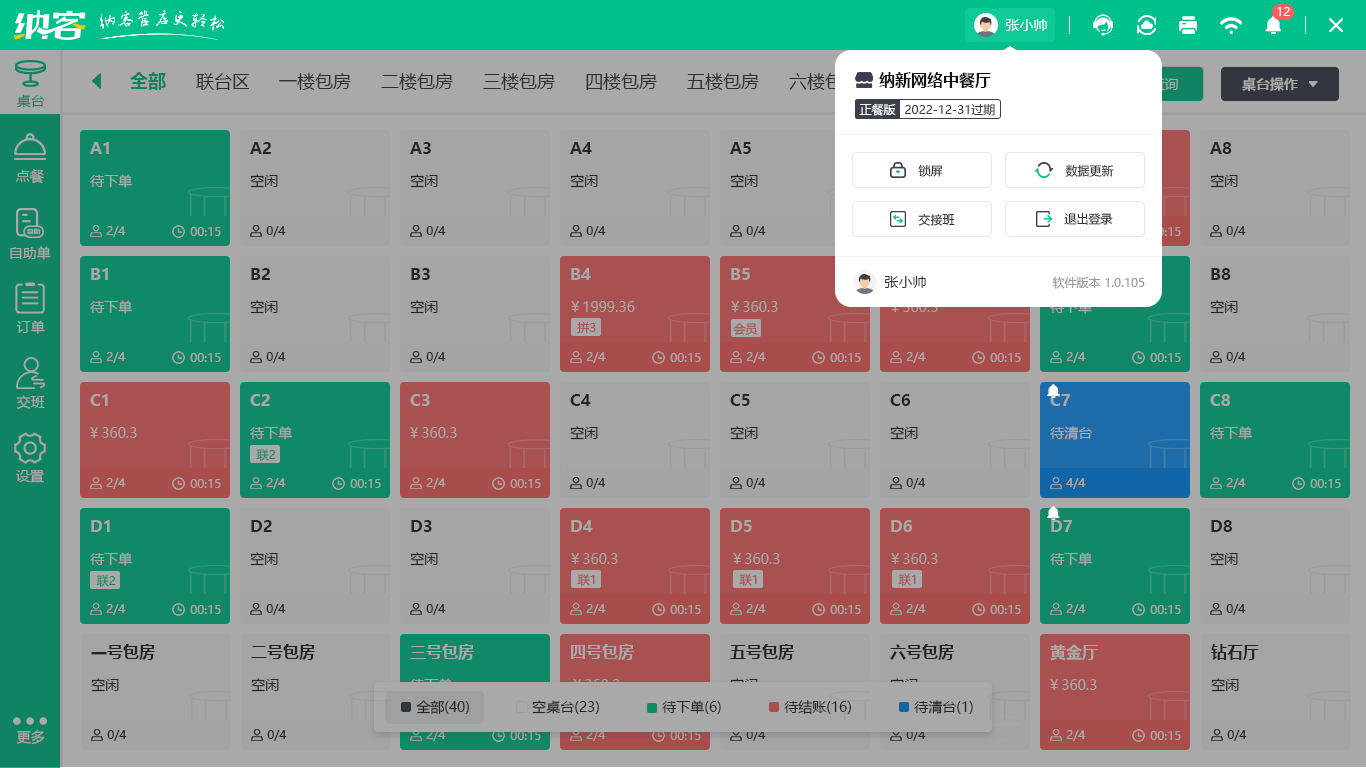Click the 锁屏 lock screen button
Screen dimensions: 1366x768
click(x=921, y=169)
